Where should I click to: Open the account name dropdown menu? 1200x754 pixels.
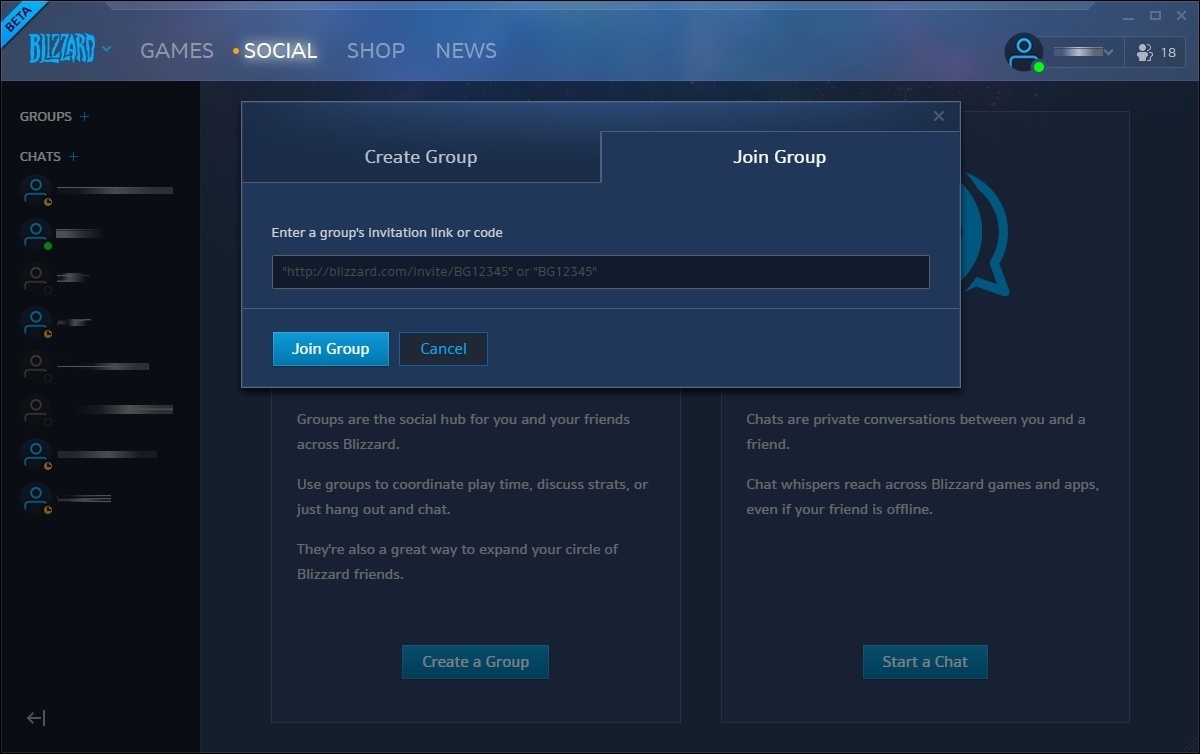(x=1083, y=52)
